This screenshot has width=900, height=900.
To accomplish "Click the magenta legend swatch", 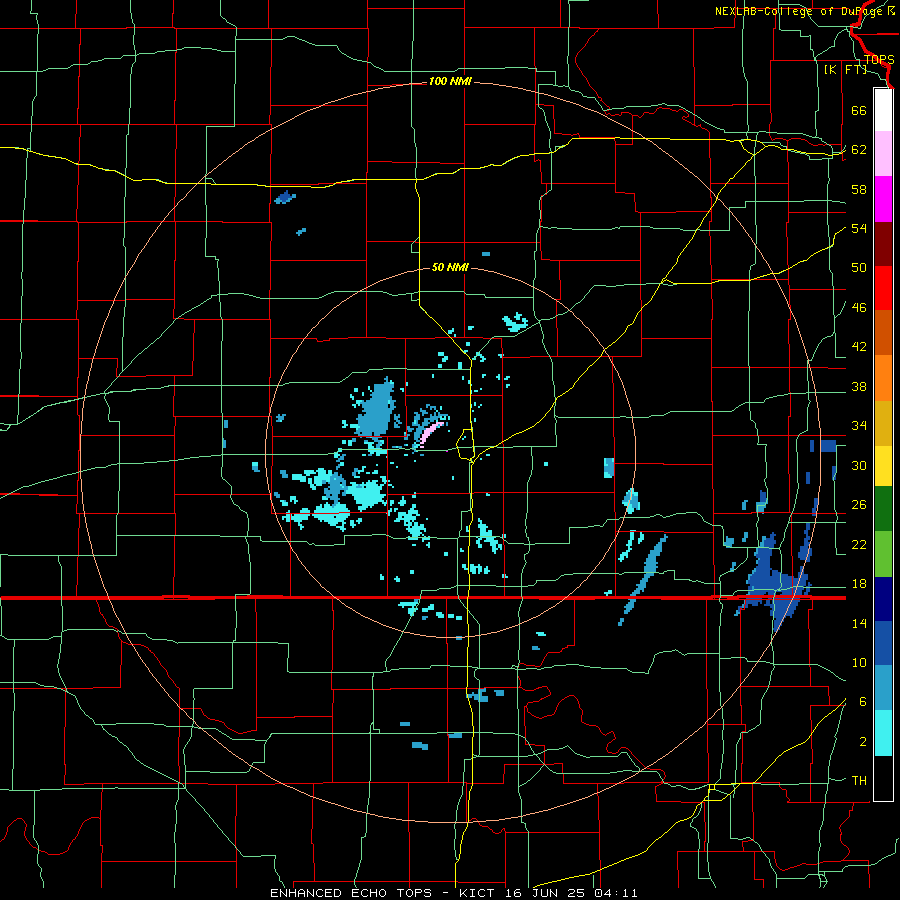I will click(883, 199).
